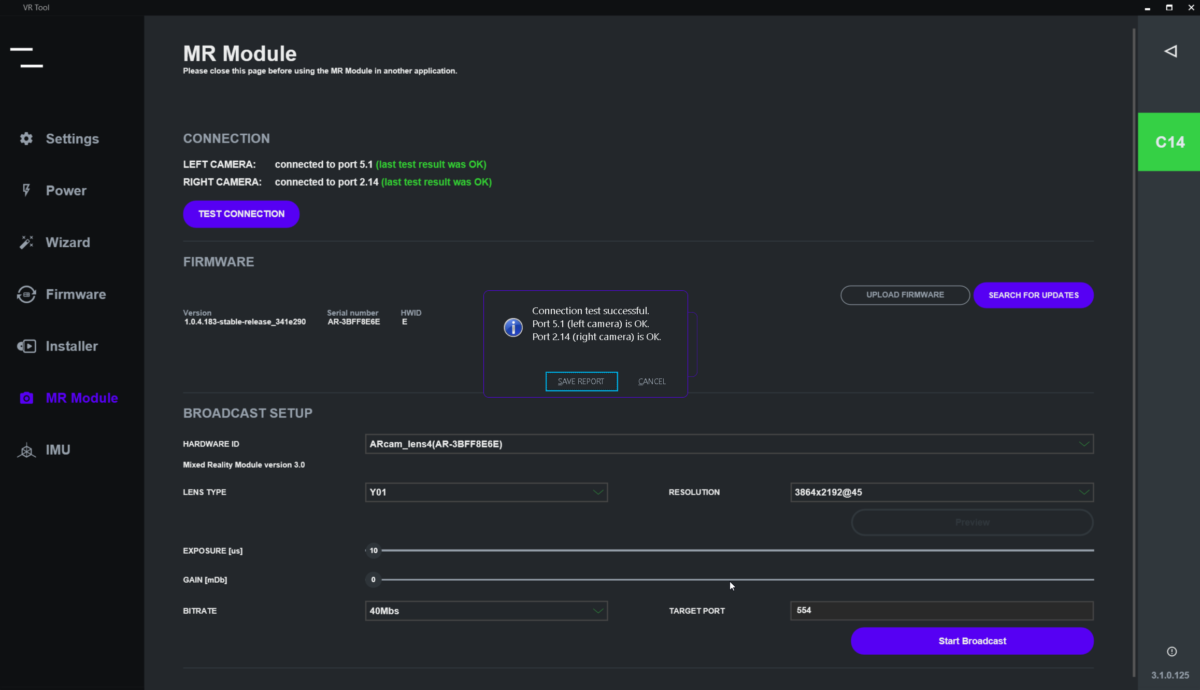Click the Target Port input field

[x=941, y=611]
